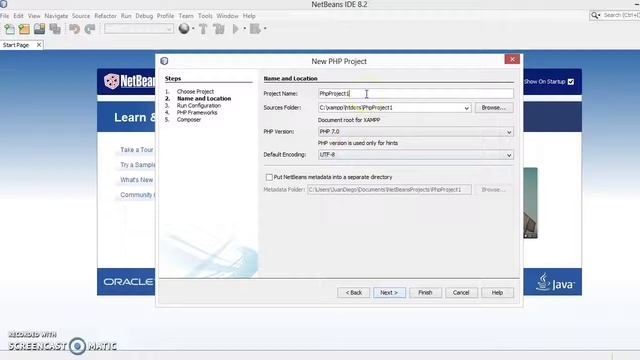Screen dimensions: 640x360
Task: Click the Redo toolbar icon
Action: click(90, 29)
